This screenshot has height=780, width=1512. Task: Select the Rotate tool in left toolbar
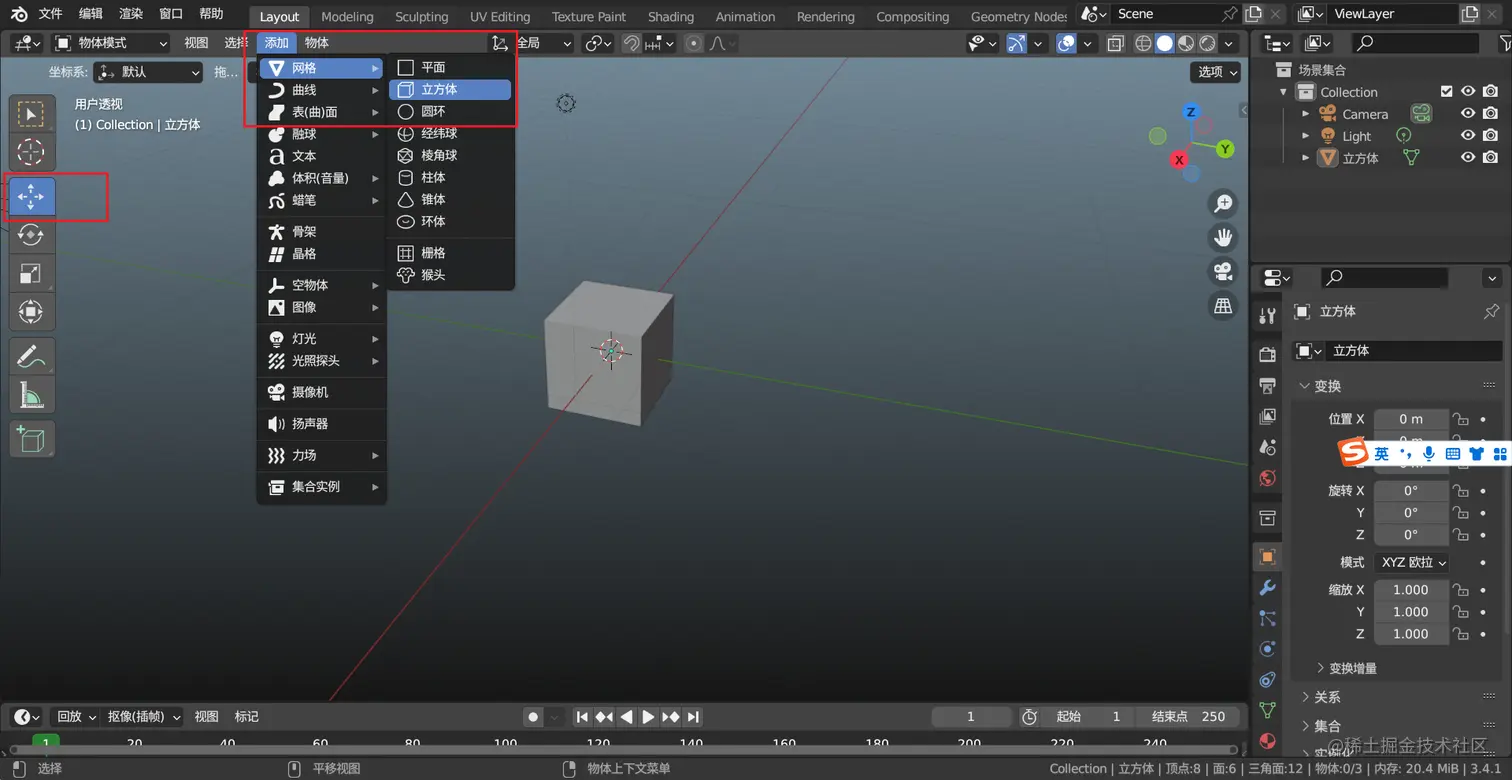click(31, 235)
